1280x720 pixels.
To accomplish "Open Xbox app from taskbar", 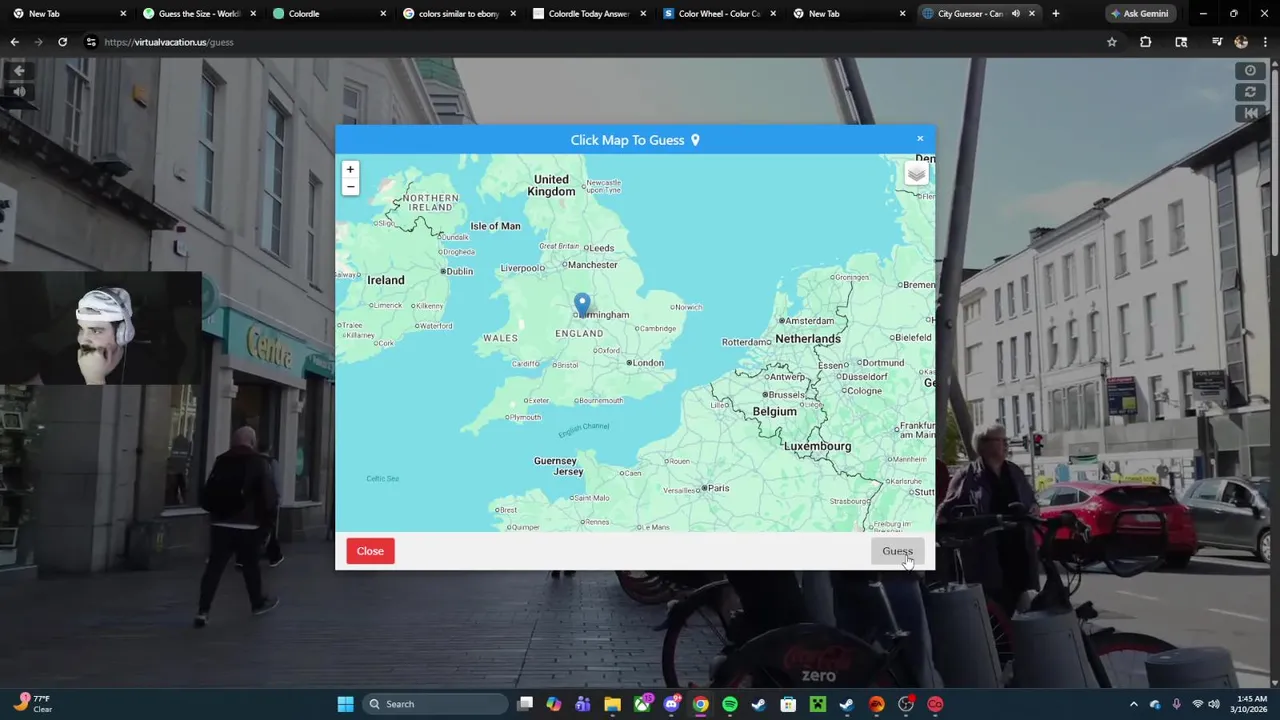I will [x=642, y=704].
